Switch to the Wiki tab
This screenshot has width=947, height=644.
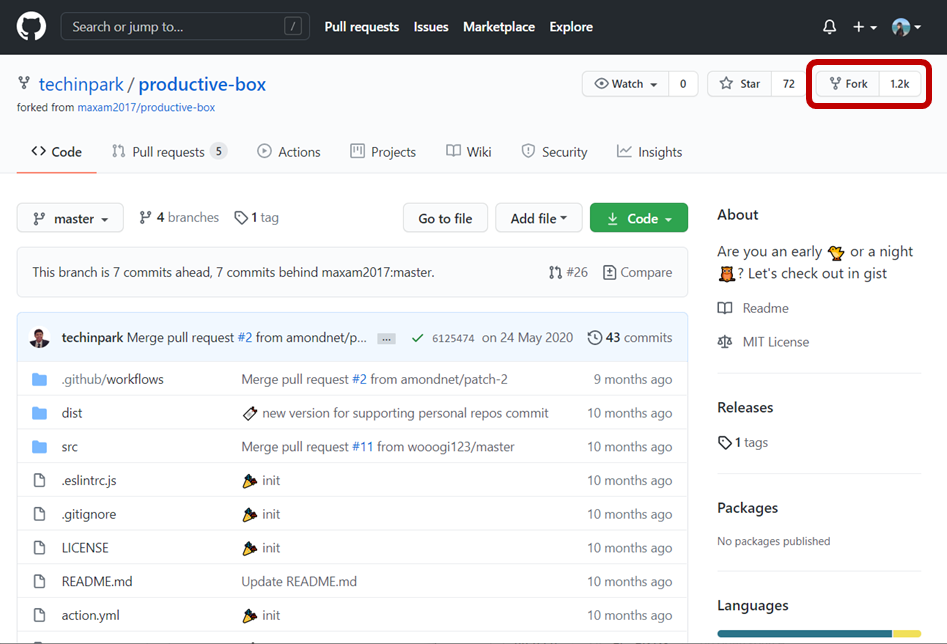coord(469,152)
